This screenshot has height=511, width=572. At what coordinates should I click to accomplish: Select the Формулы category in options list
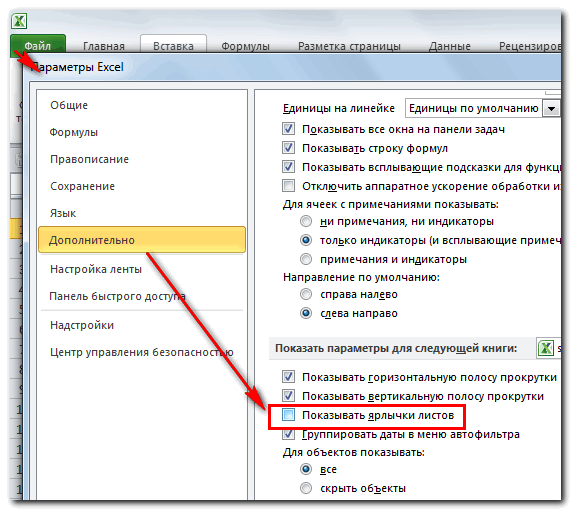tap(74, 132)
